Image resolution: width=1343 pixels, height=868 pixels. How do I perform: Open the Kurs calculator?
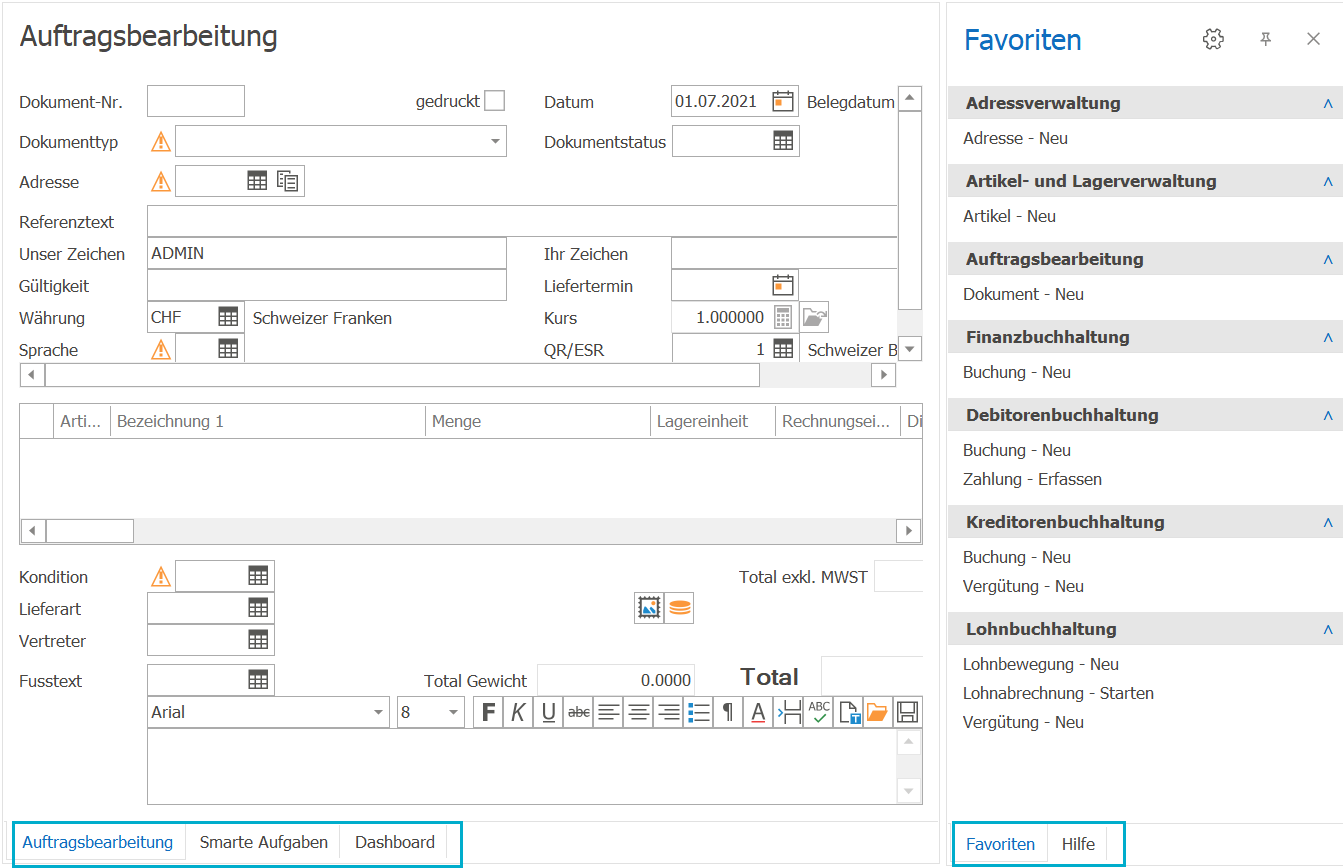[784, 317]
